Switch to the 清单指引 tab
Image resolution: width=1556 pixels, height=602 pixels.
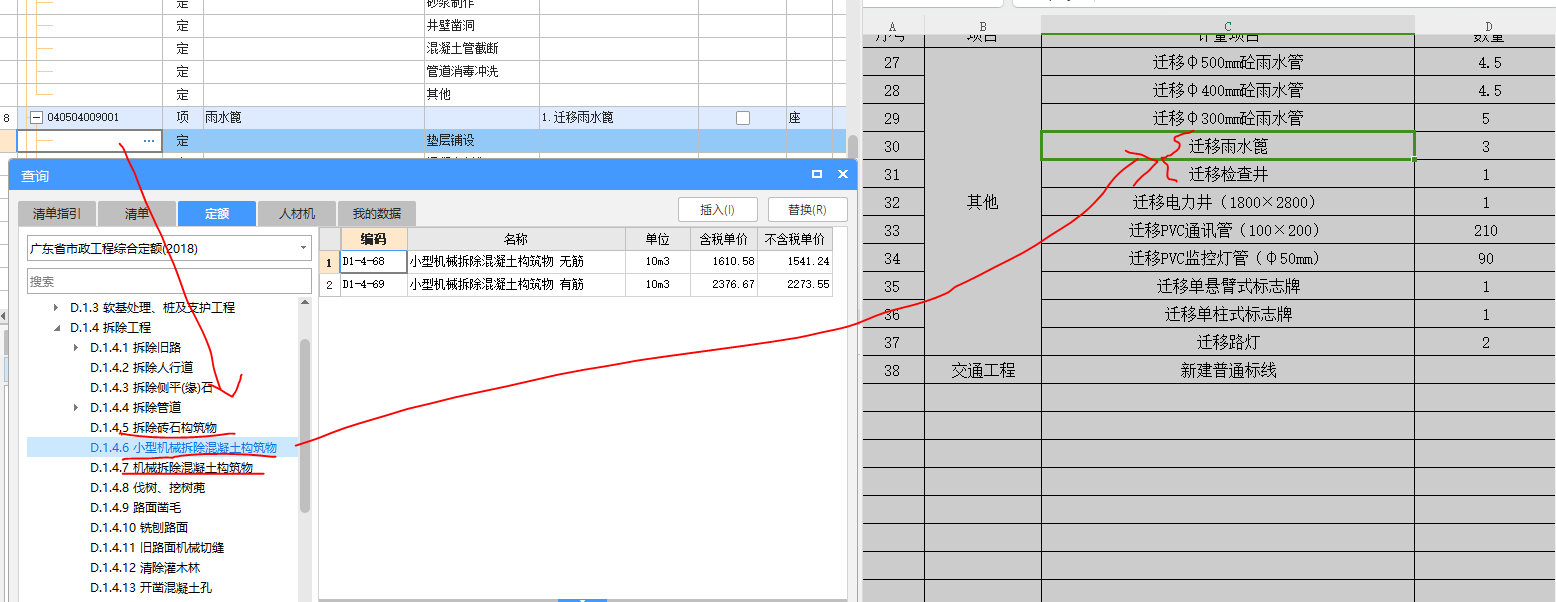pyautogui.click(x=57, y=214)
